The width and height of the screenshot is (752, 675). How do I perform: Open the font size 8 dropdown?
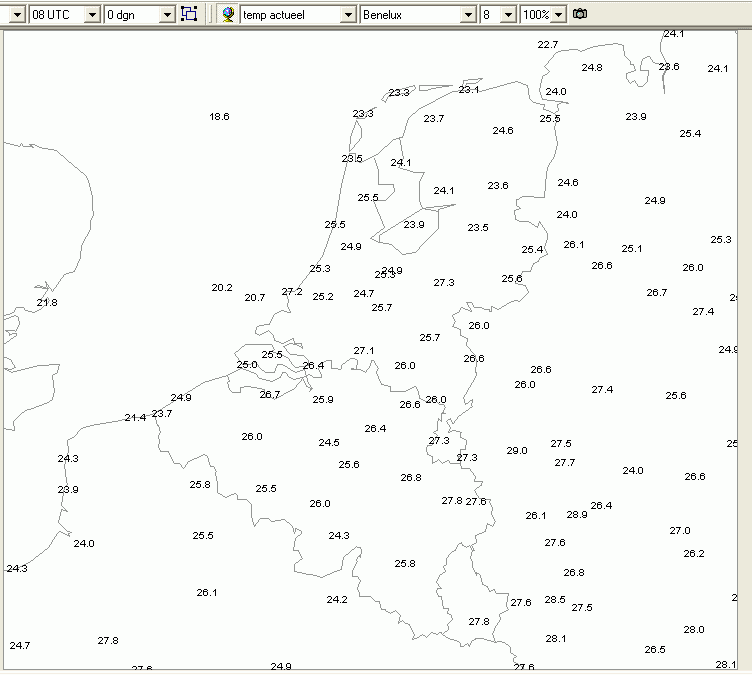click(x=508, y=15)
